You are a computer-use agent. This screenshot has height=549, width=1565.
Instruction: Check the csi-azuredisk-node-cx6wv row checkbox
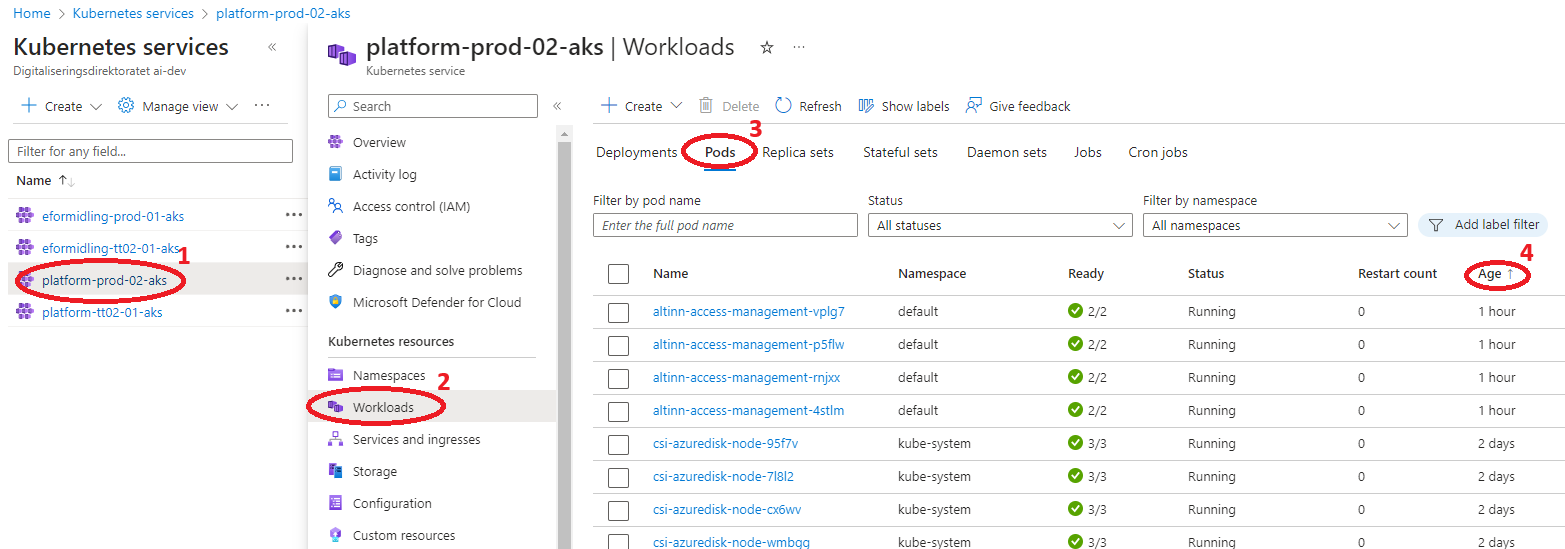[618, 510]
